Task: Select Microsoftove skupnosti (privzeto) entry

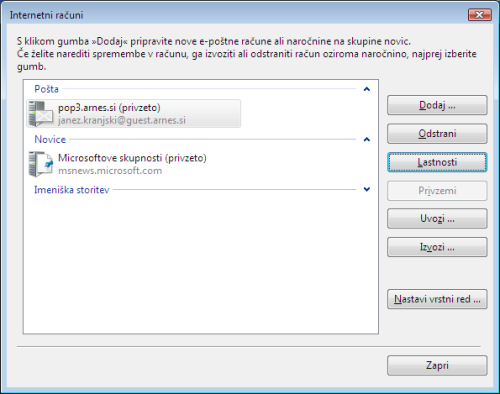Action: 132,158
